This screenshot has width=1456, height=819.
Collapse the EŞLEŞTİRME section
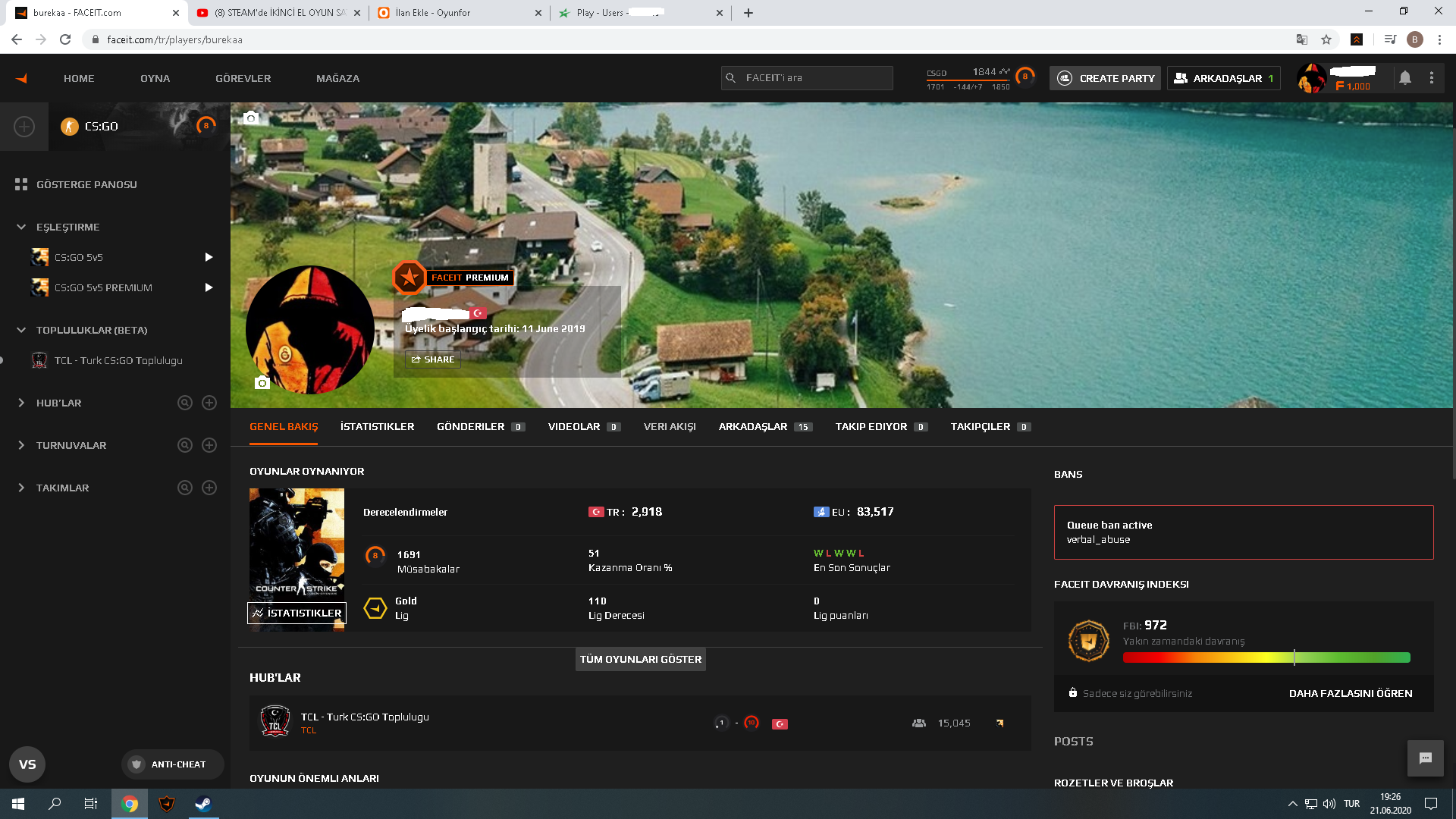[21, 227]
